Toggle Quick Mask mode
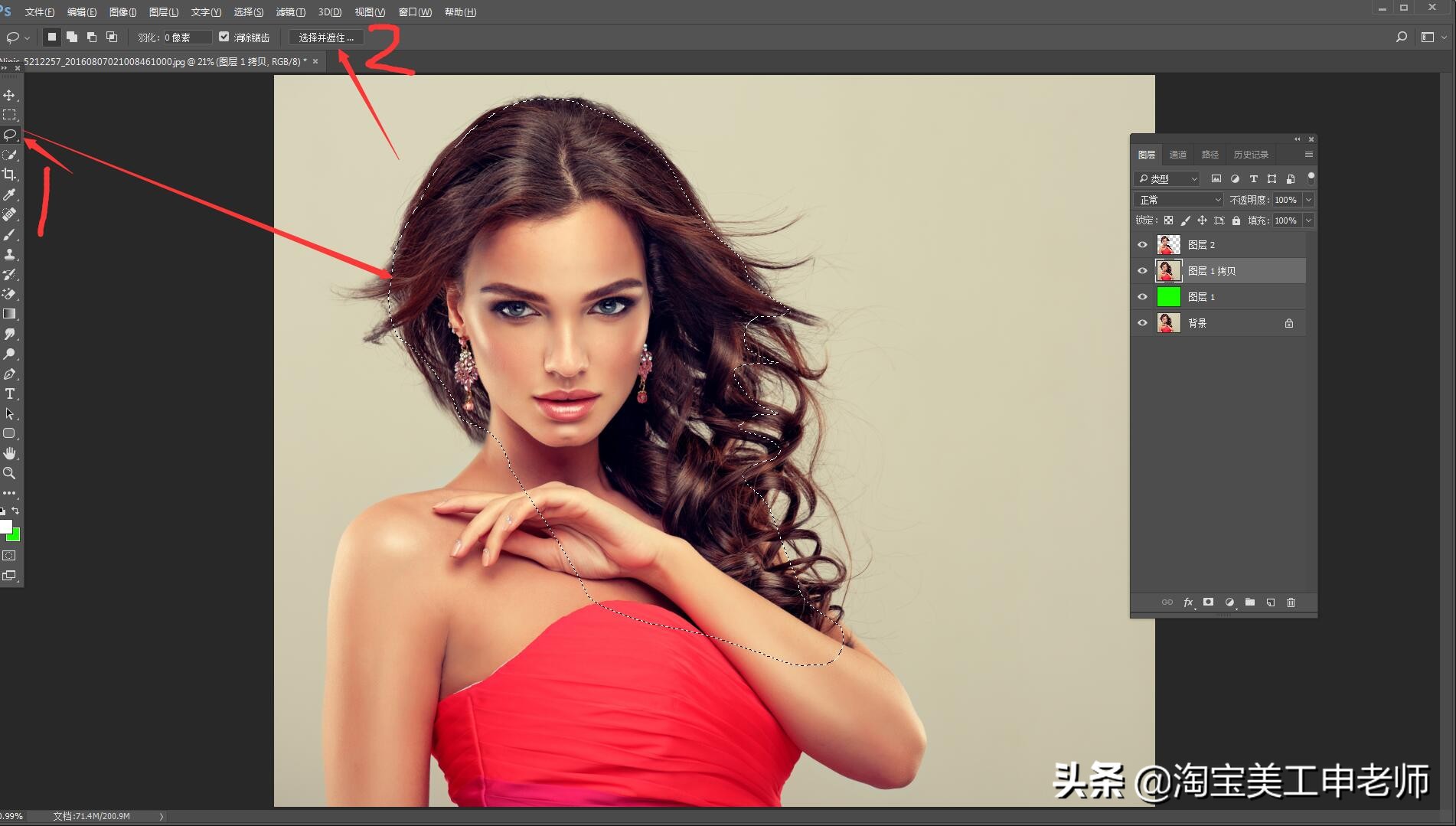This screenshot has width=1456, height=826. [9, 556]
